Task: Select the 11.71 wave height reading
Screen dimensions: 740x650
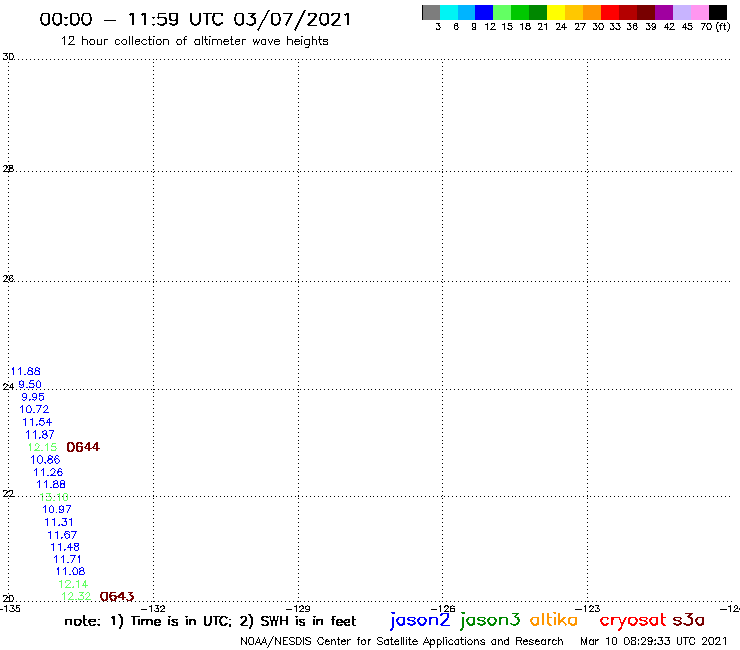Action: click(x=67, y=559)
